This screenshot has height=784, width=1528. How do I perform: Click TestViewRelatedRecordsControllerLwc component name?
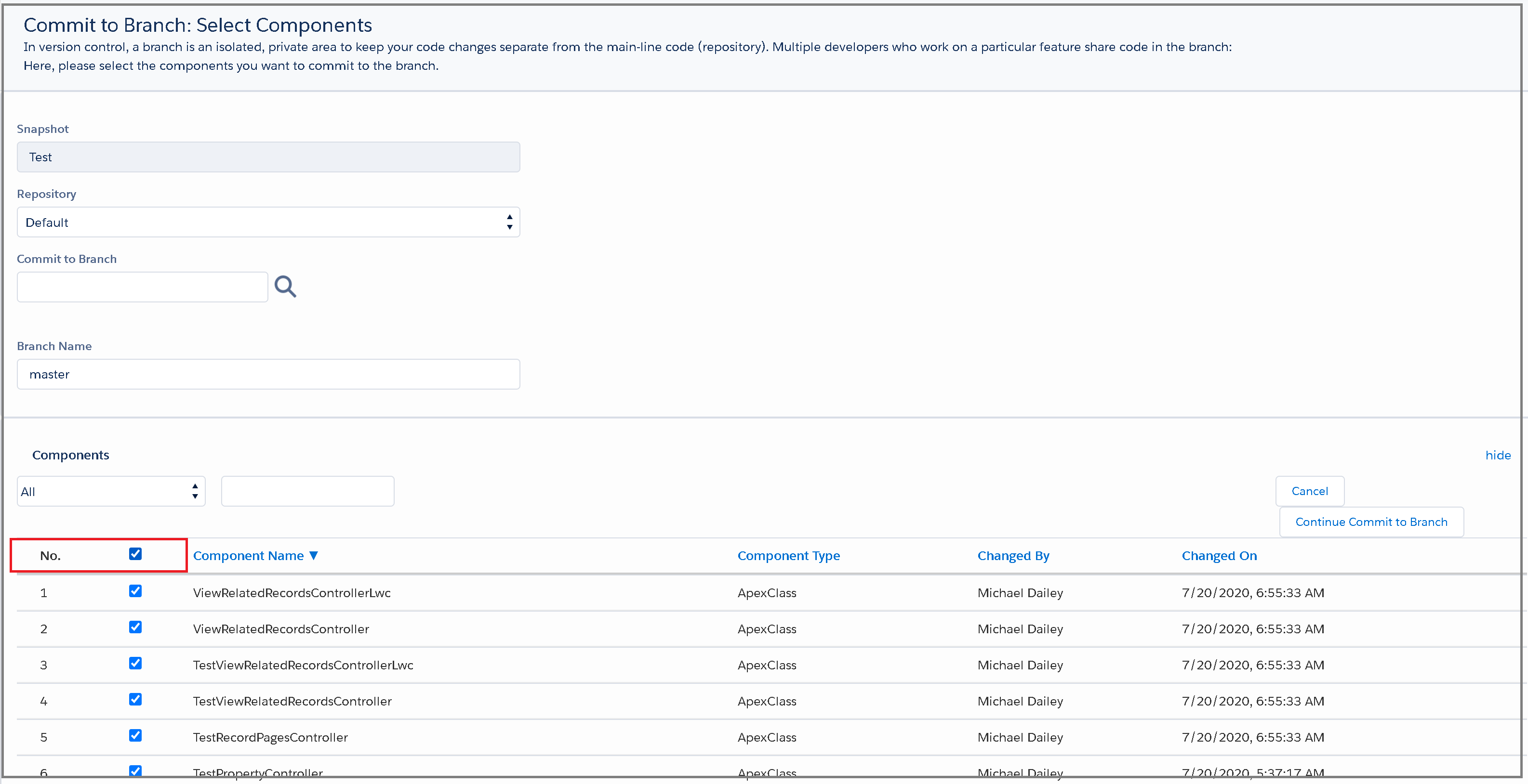[303, 665]
